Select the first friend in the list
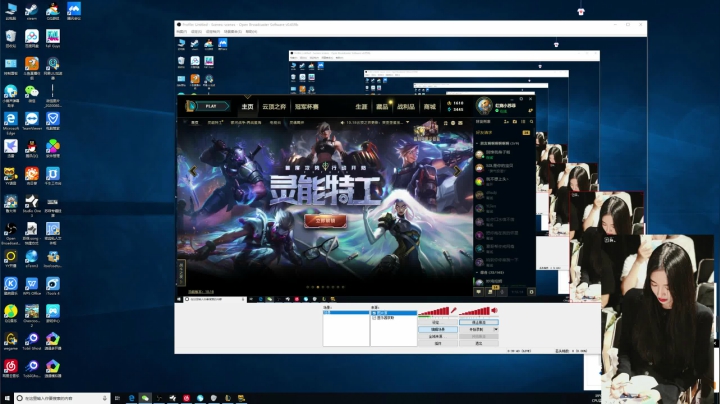 503,154
